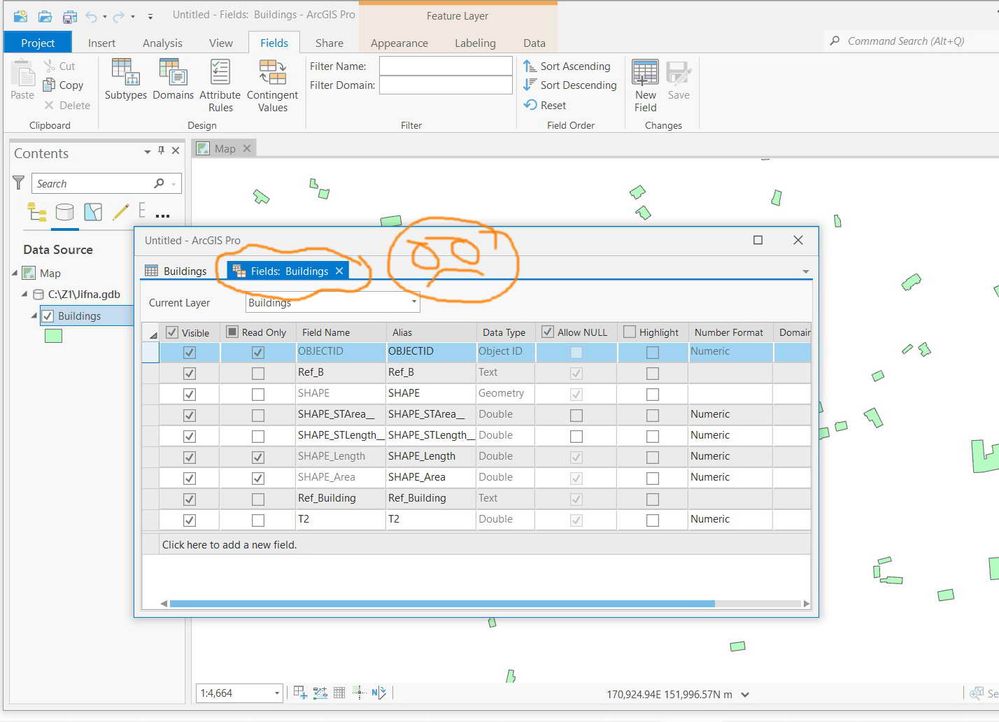Screen dimensions: 999x722
Task: Switch to the Insert ribbon tab
Action: point(101,43)
